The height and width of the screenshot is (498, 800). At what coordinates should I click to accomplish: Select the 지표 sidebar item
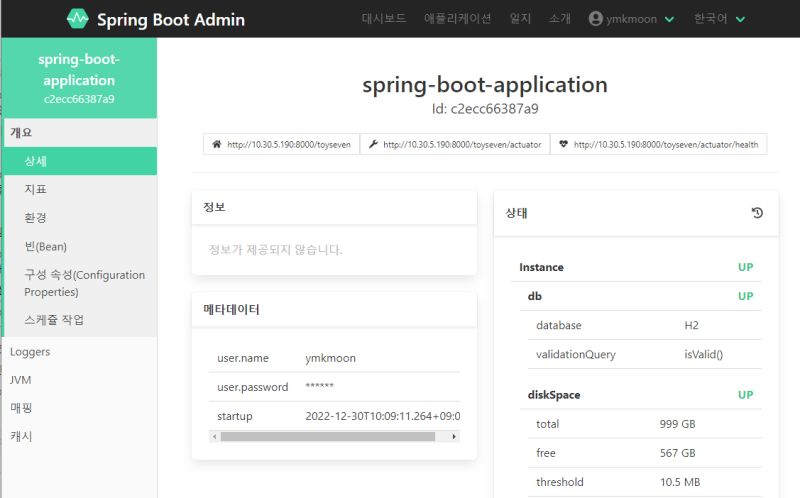[80, 189]
